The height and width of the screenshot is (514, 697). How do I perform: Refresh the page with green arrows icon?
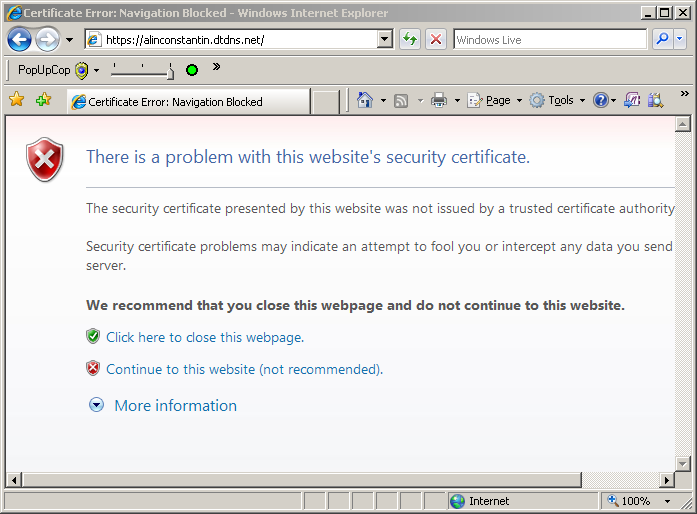[410, 40]
